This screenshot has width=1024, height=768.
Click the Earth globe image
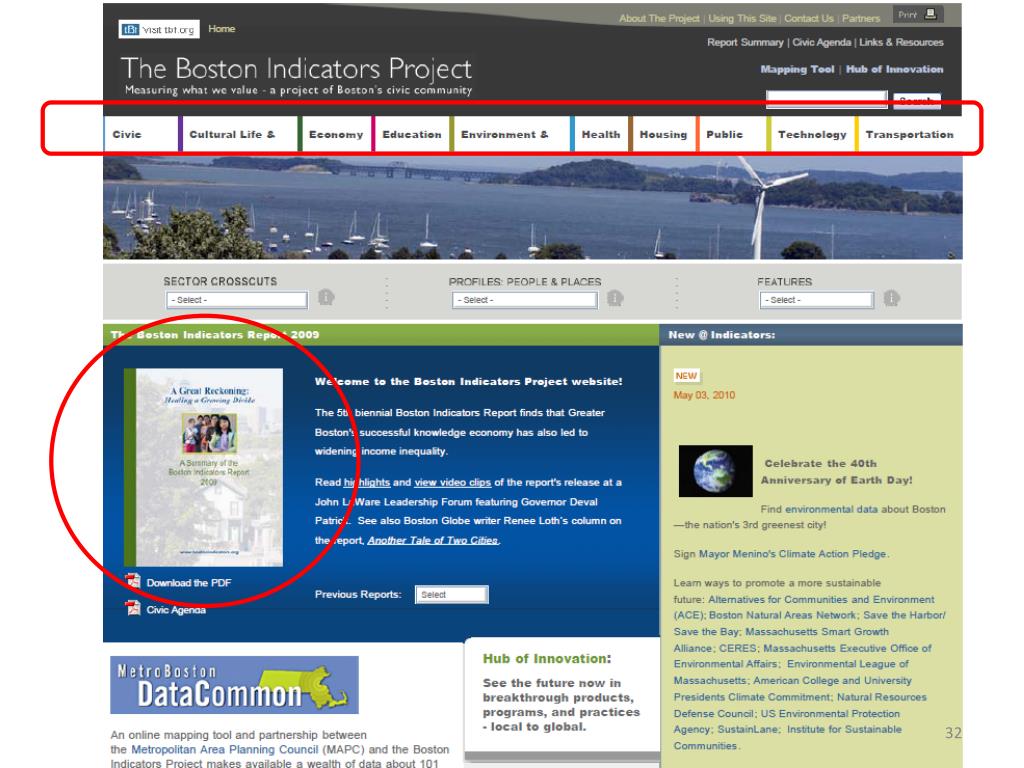click(715, 471)
